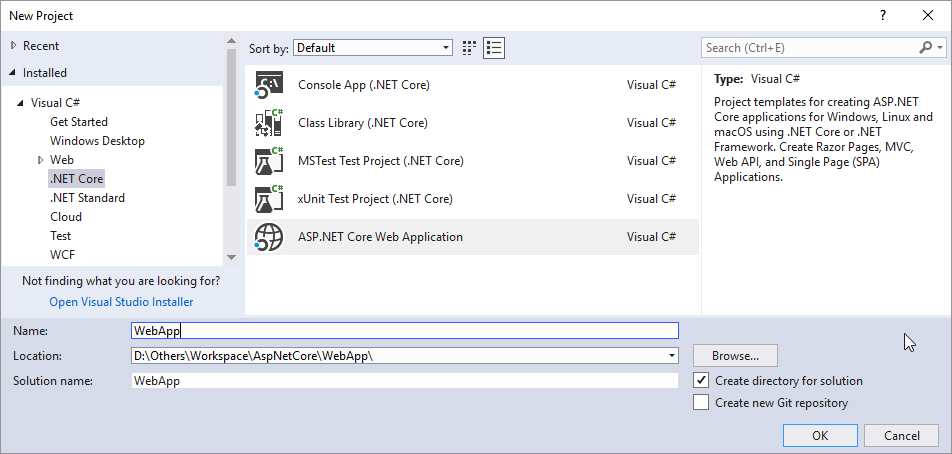The image size is (952, 454).
Task: Open the Sort by dropdown
Action: click(x=373, y=48)
